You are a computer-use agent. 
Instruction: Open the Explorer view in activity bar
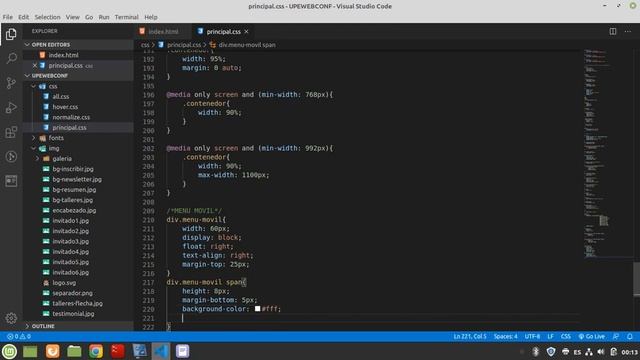pyautogui.click(x=11, y=34)
